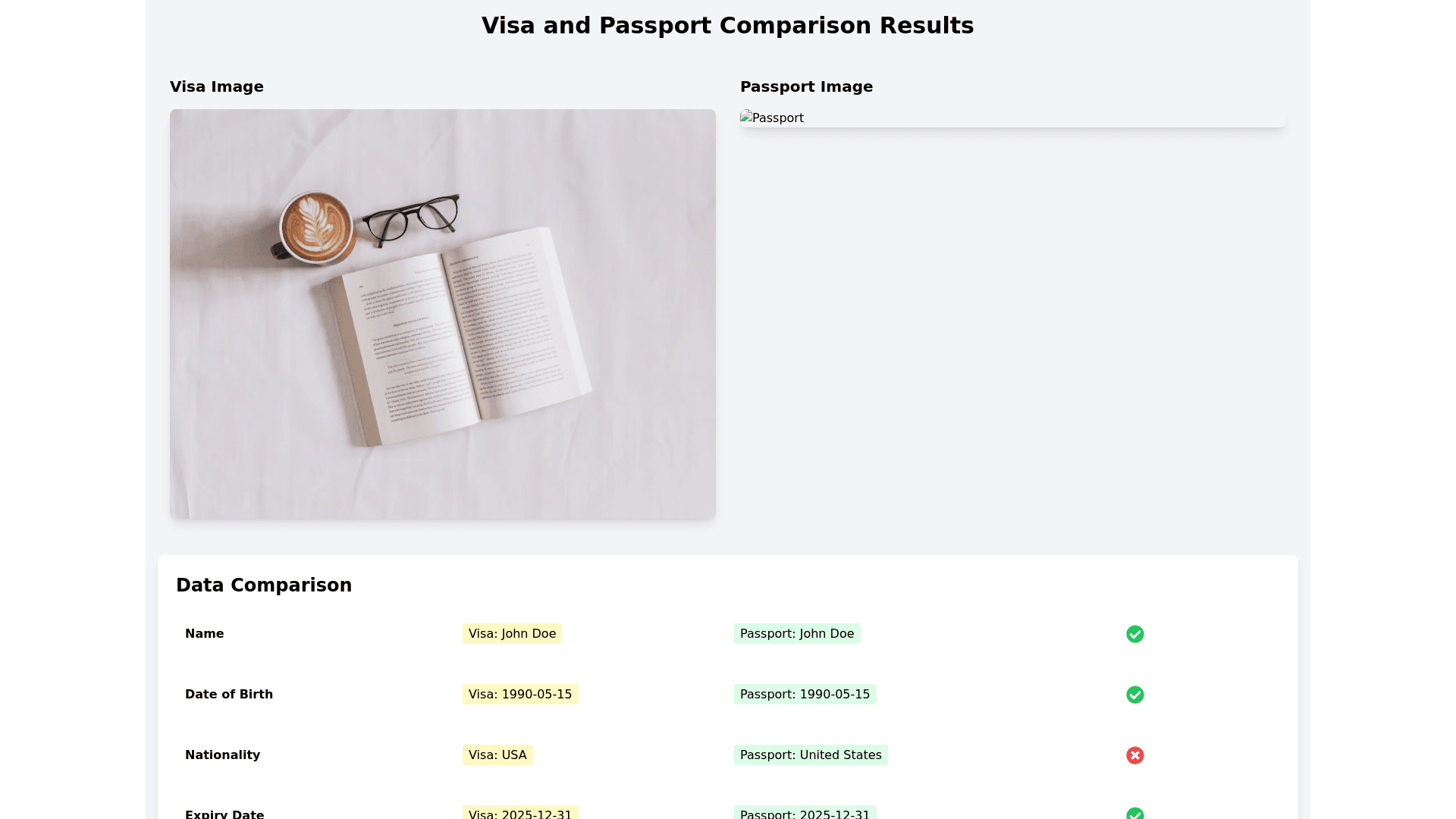Viewport: 1456px width, 819px height.
Task: Click the Visa image thumbnail
Action: [442, 314]
